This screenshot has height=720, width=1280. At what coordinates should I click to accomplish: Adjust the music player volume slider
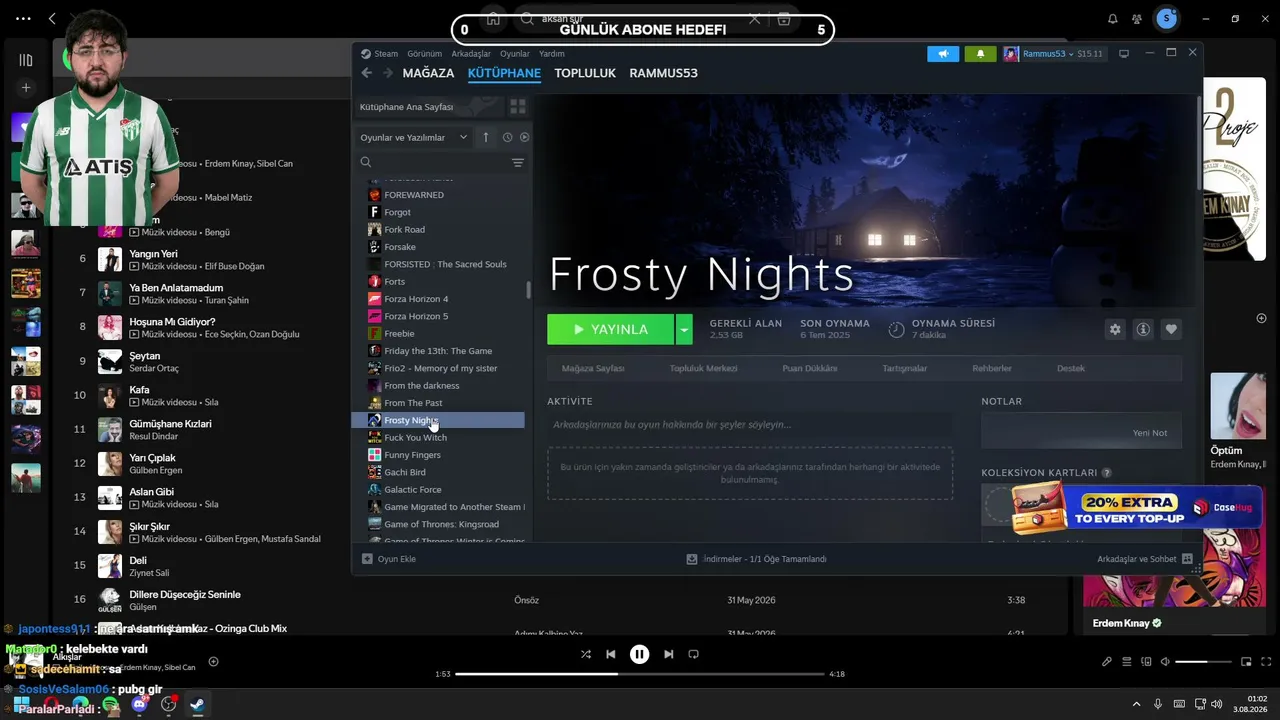pyautogui.click(x=1204, y=662)
